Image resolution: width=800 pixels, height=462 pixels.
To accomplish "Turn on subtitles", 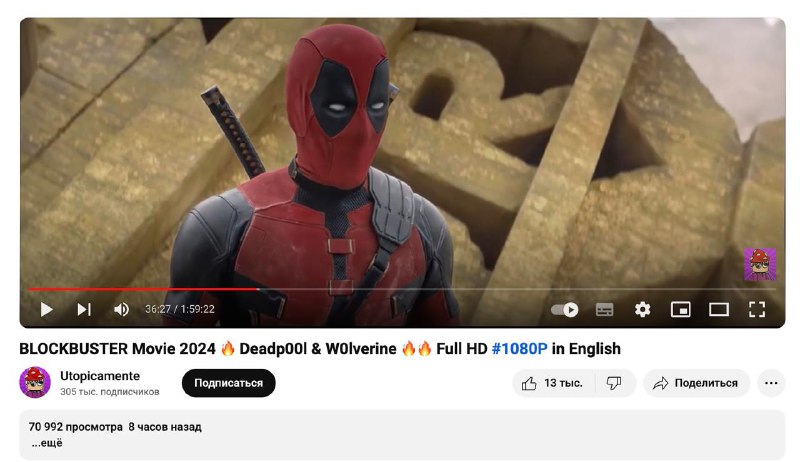I will [605, 310].
